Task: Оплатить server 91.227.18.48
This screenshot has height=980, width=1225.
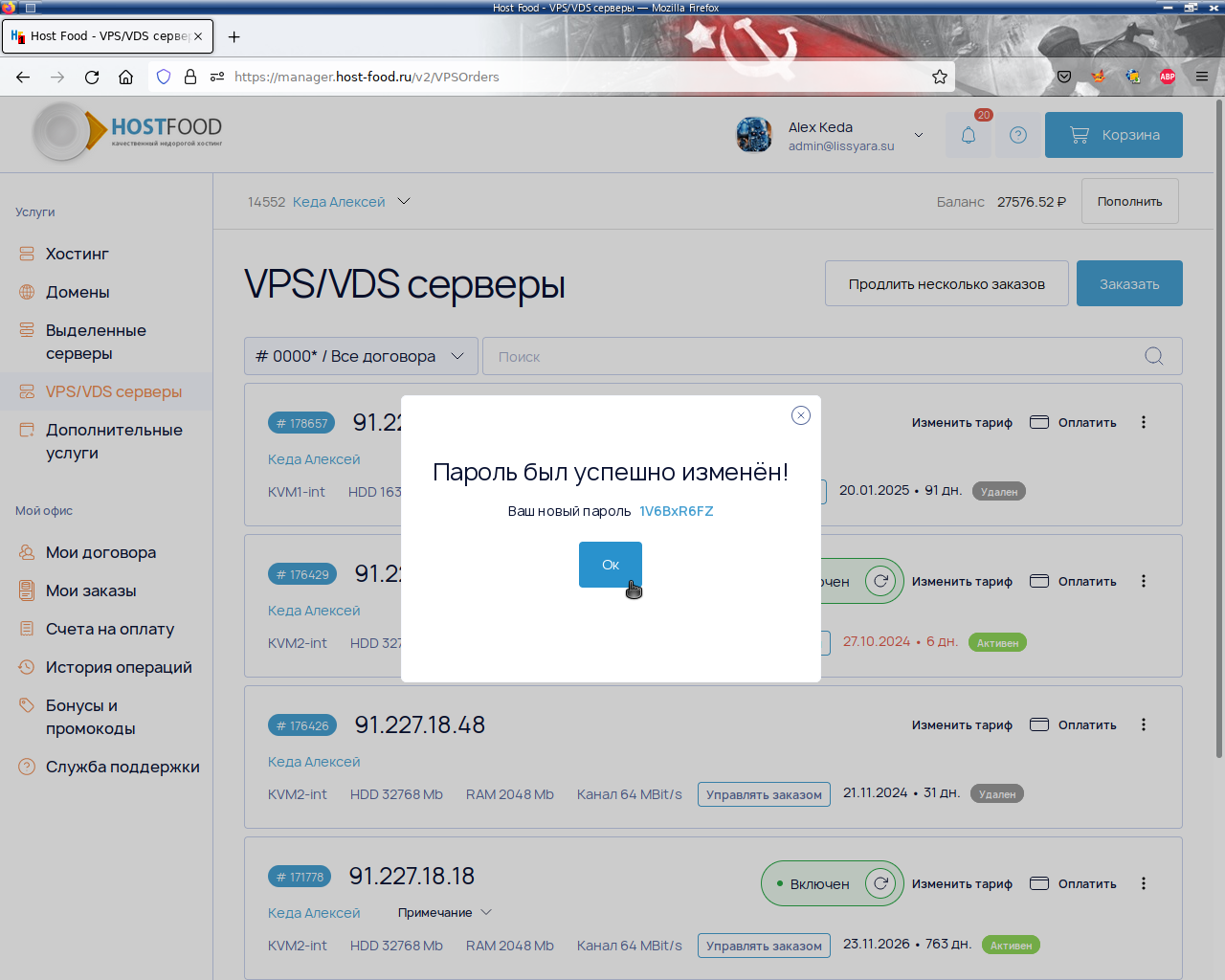Action: point(1073,724)
